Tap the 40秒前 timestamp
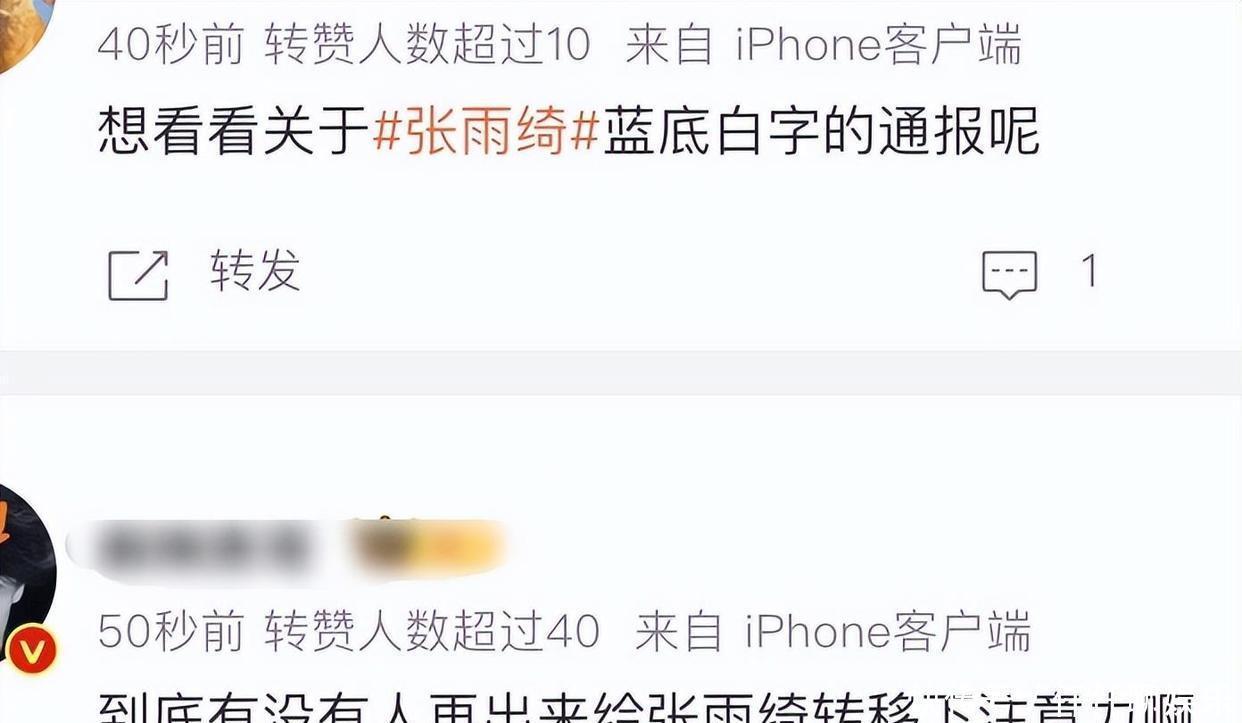 pos(171,45)
